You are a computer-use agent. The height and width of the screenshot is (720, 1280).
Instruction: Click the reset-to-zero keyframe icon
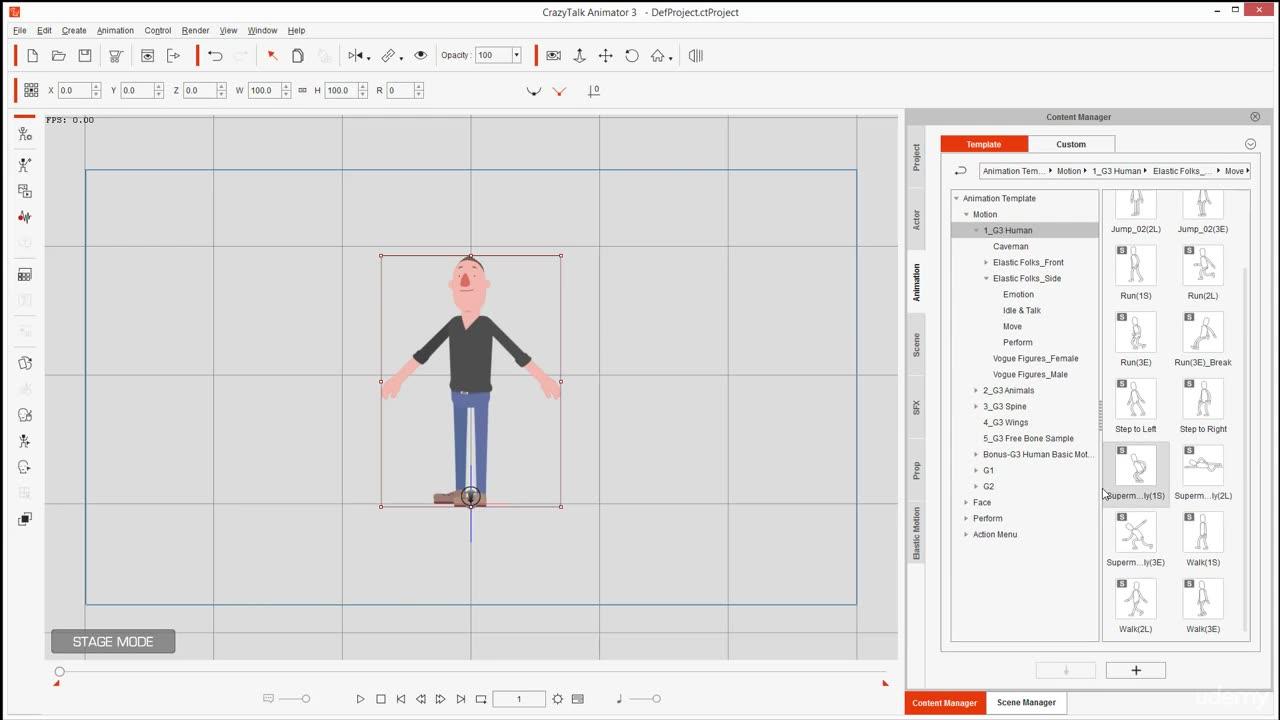point(594,91)
